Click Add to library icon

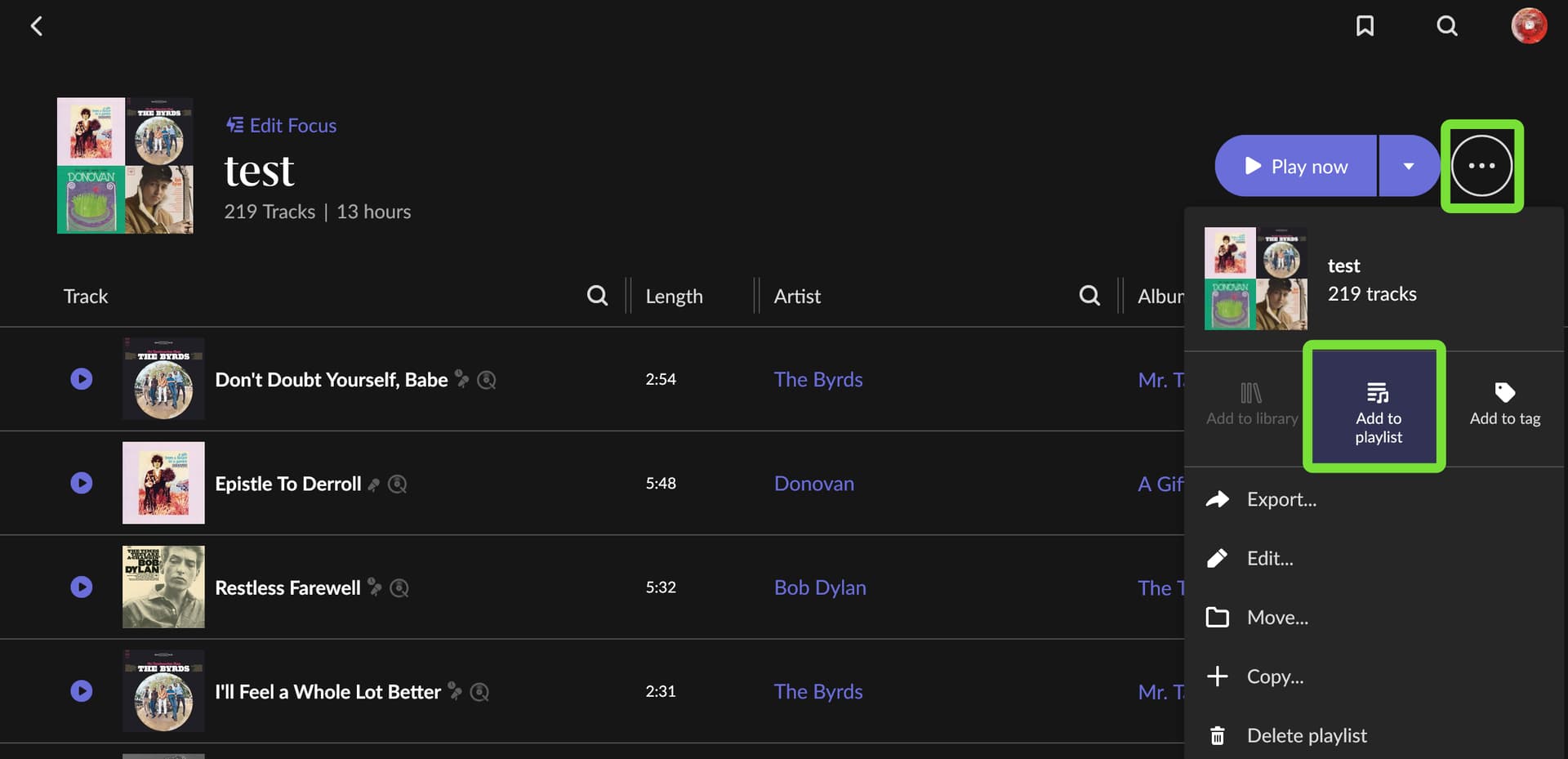(1251, 405)
